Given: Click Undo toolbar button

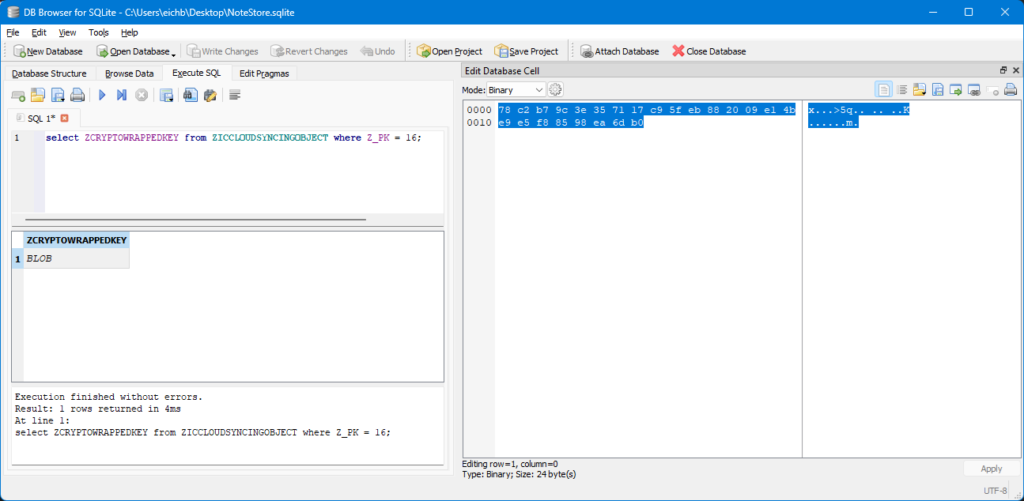Looking at the screenshot, I should pos(377,51).
